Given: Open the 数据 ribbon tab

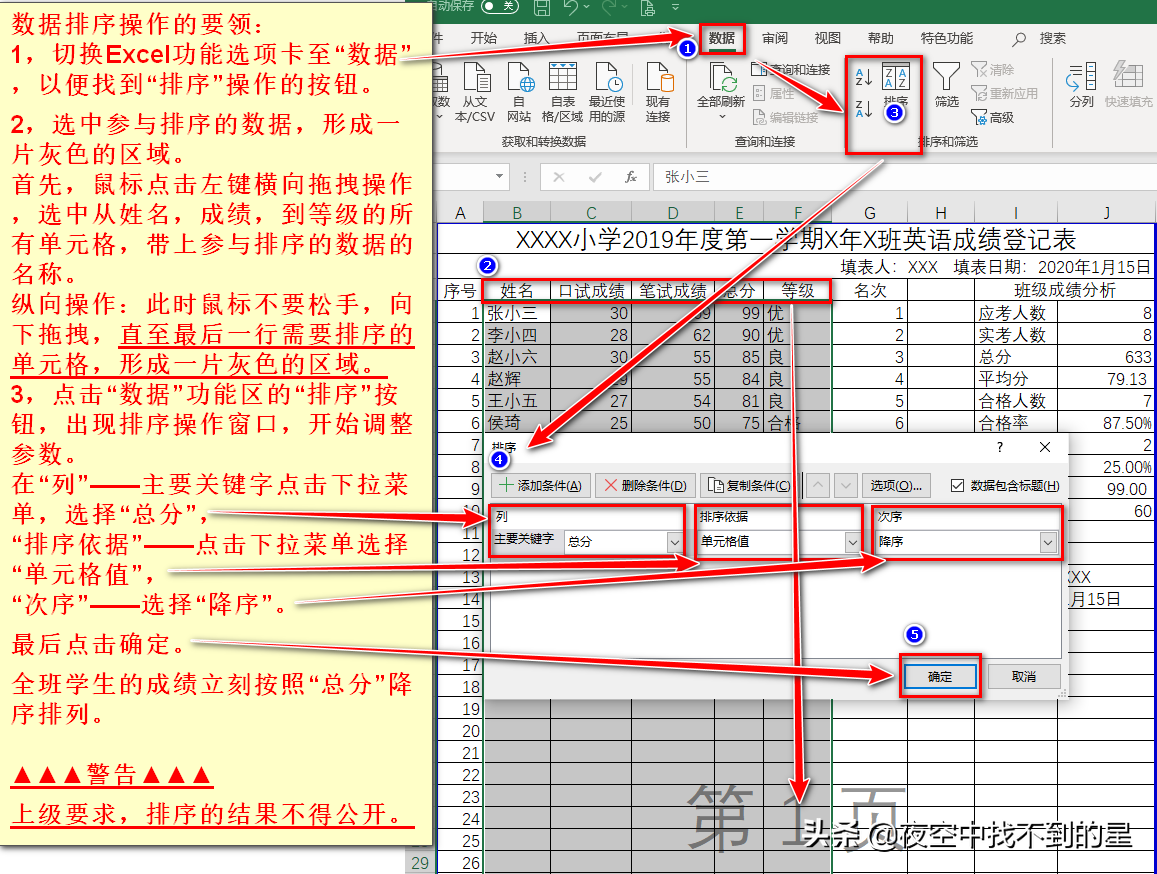Looking at the screenshot, I should pos(722,38).
